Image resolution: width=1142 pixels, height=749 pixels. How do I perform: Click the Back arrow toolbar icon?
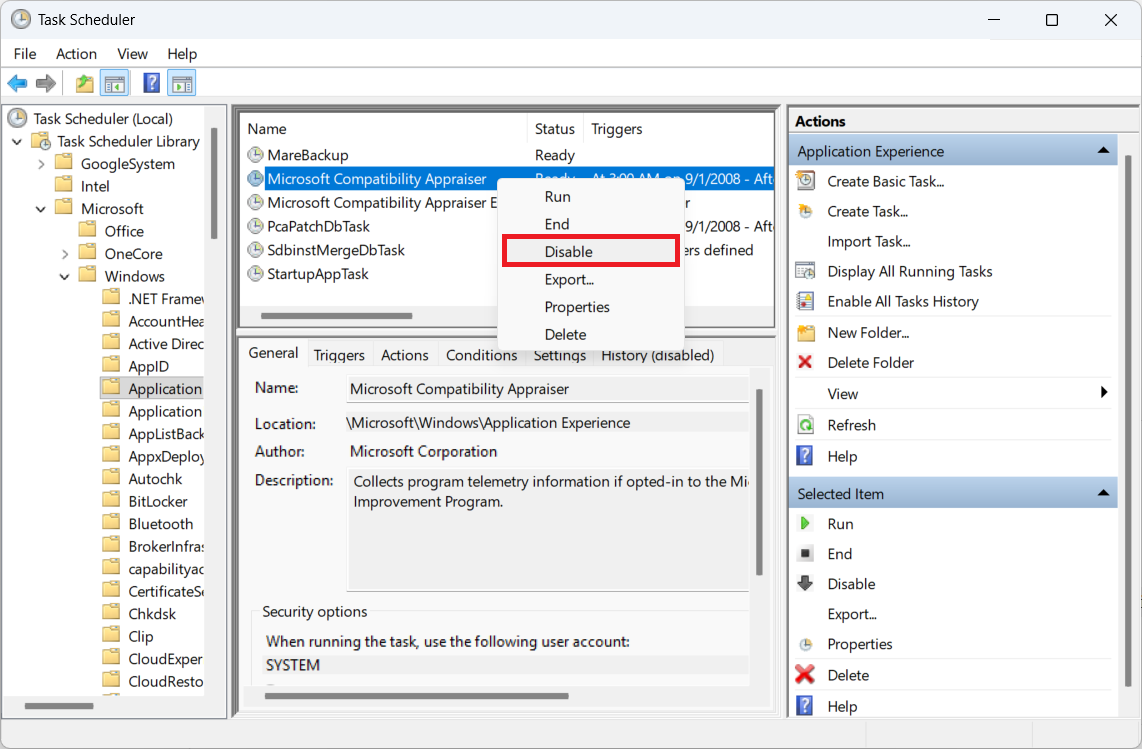pyautogui.click(x=17, y=83)
